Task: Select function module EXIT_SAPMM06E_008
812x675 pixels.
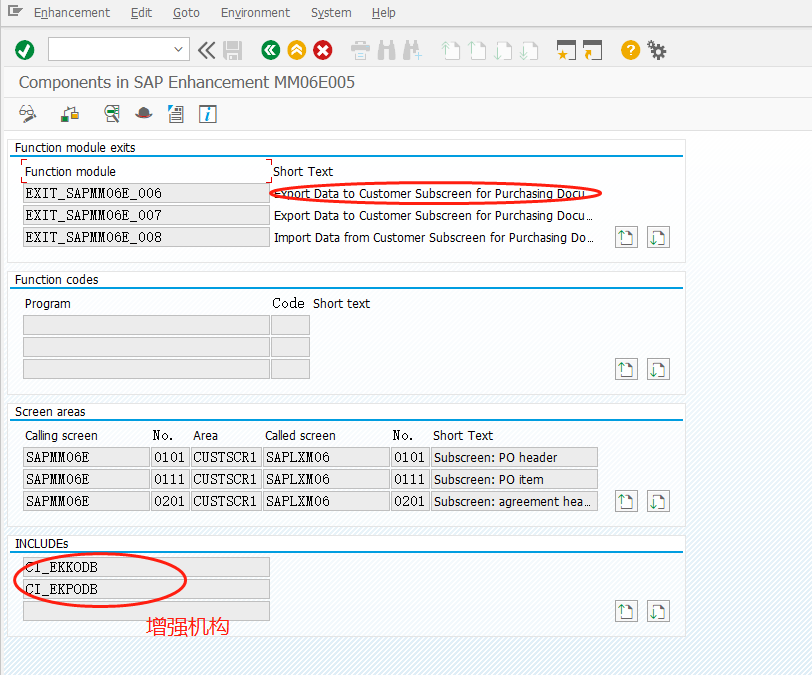Action: (146, 237)
